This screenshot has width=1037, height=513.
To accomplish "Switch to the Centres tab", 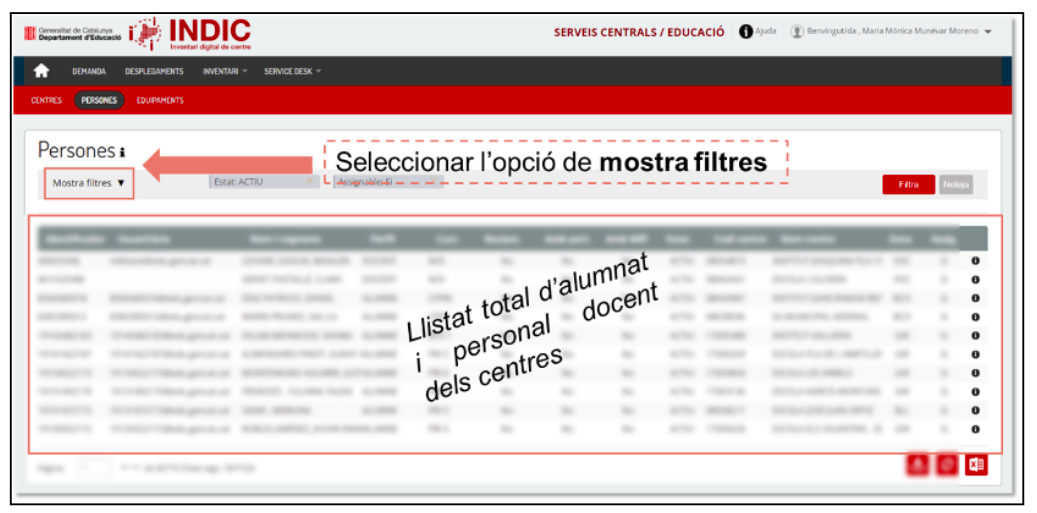I will pos(46,100).
